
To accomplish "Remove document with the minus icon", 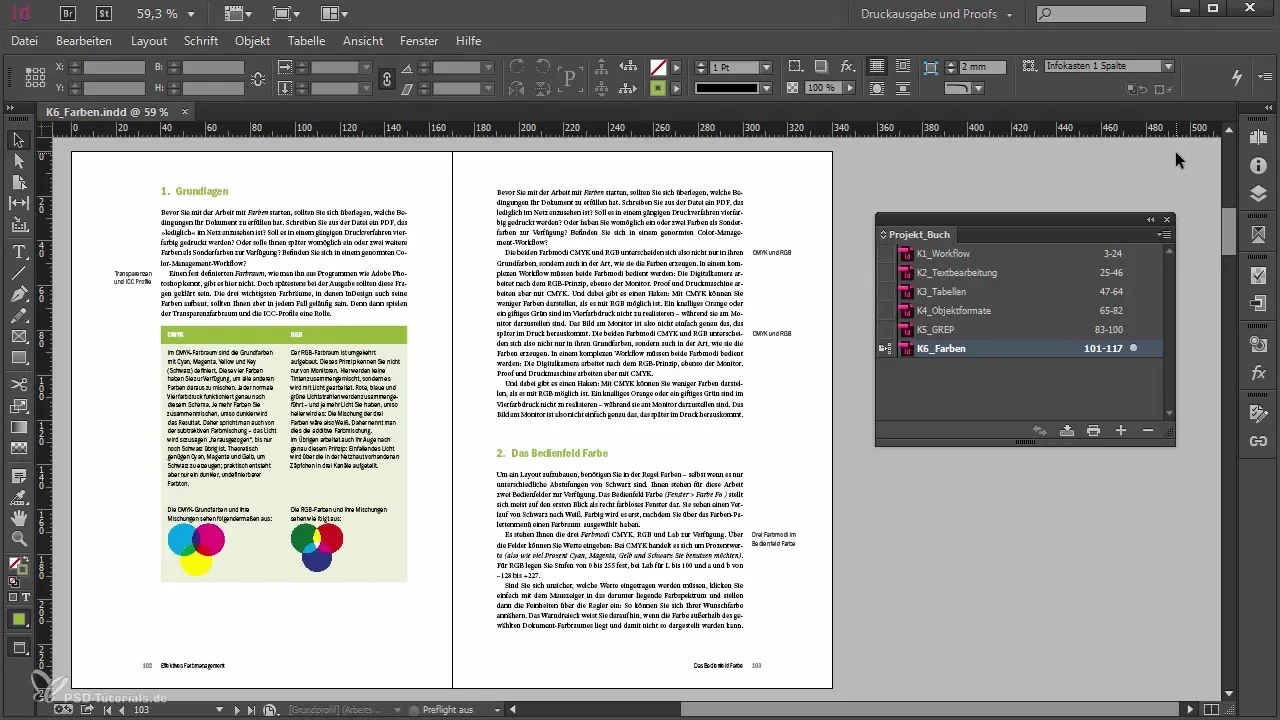I will [1147, 431].
